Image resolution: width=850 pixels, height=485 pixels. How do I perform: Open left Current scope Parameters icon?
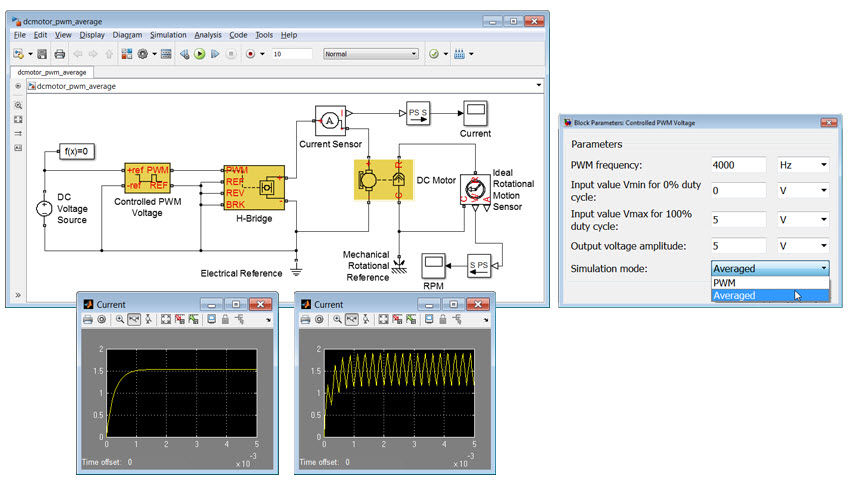click(101, 320)
